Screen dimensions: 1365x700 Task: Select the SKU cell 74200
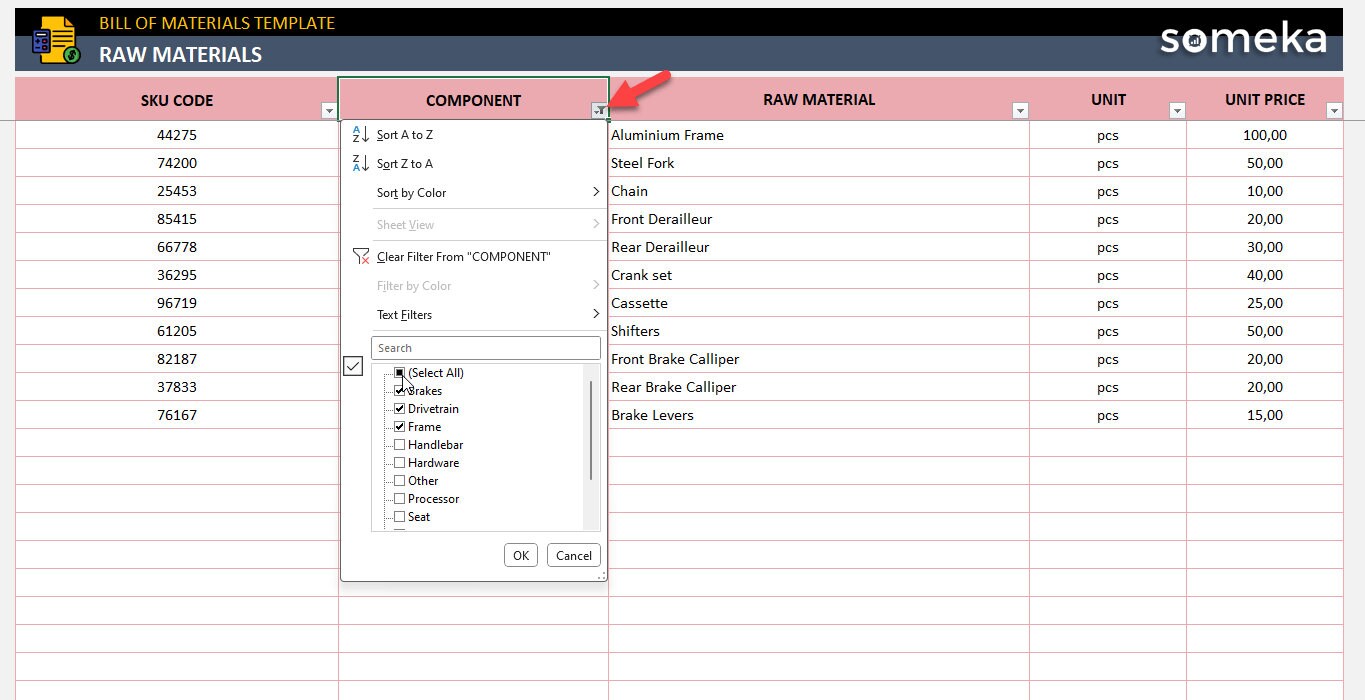point(177,163)
